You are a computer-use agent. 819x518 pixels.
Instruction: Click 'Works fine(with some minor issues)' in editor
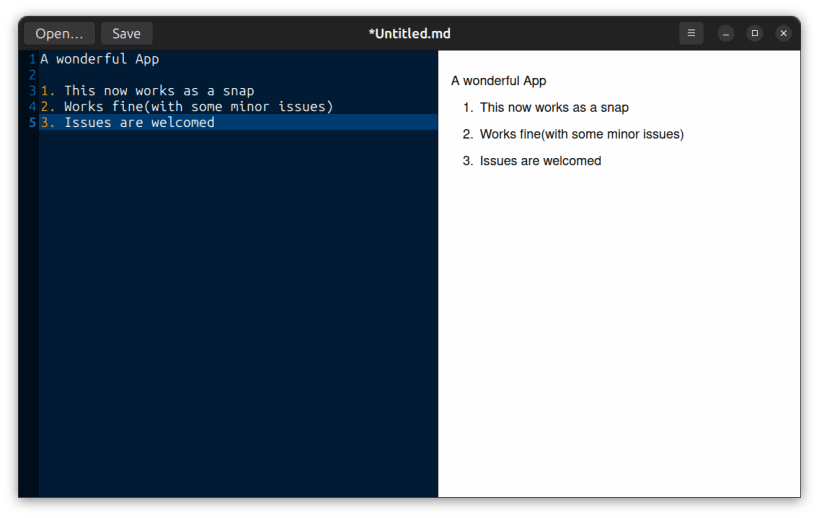pyautogui.click(x=198, y=107)
